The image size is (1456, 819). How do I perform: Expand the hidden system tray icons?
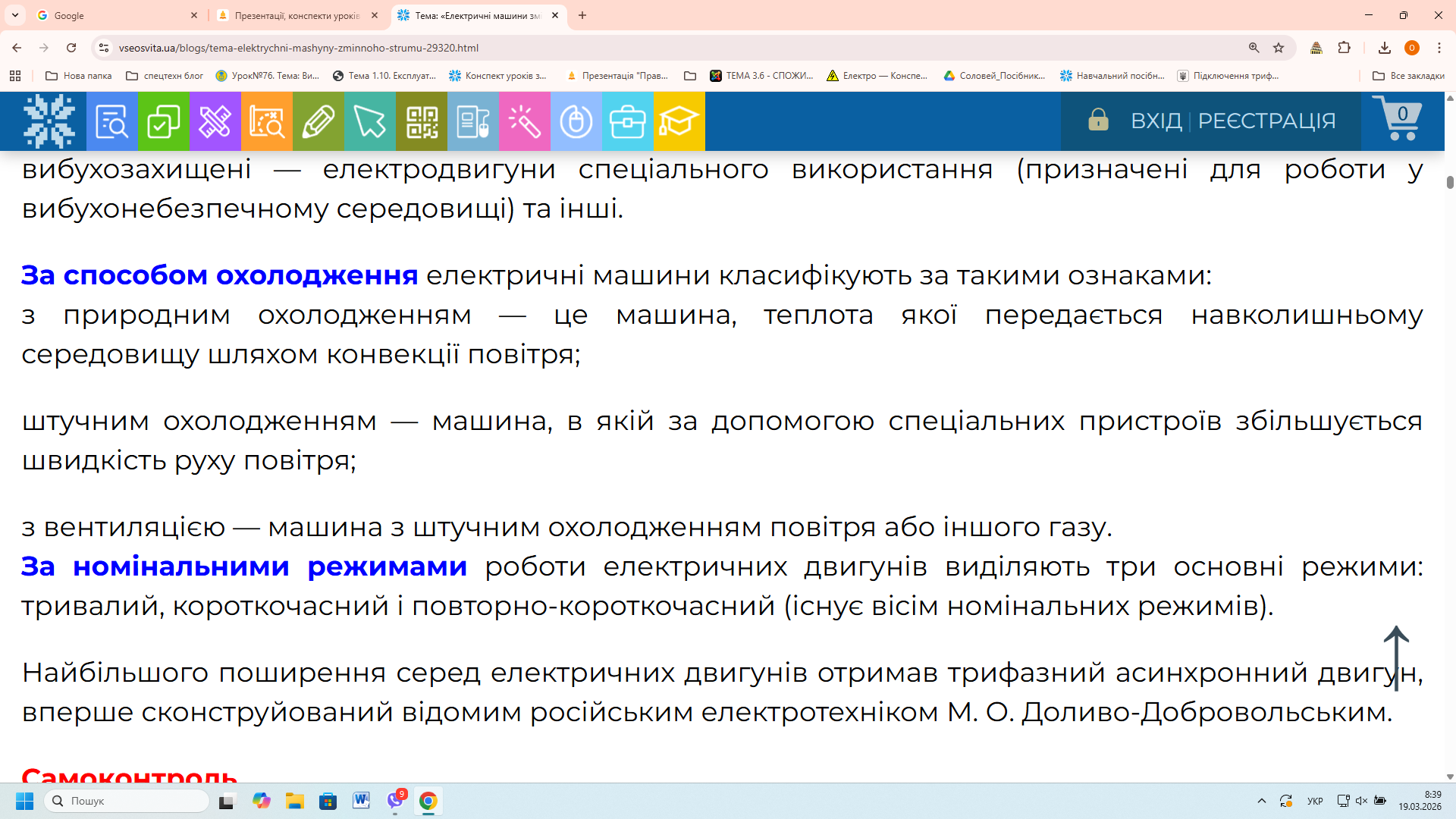point(1262,801)
